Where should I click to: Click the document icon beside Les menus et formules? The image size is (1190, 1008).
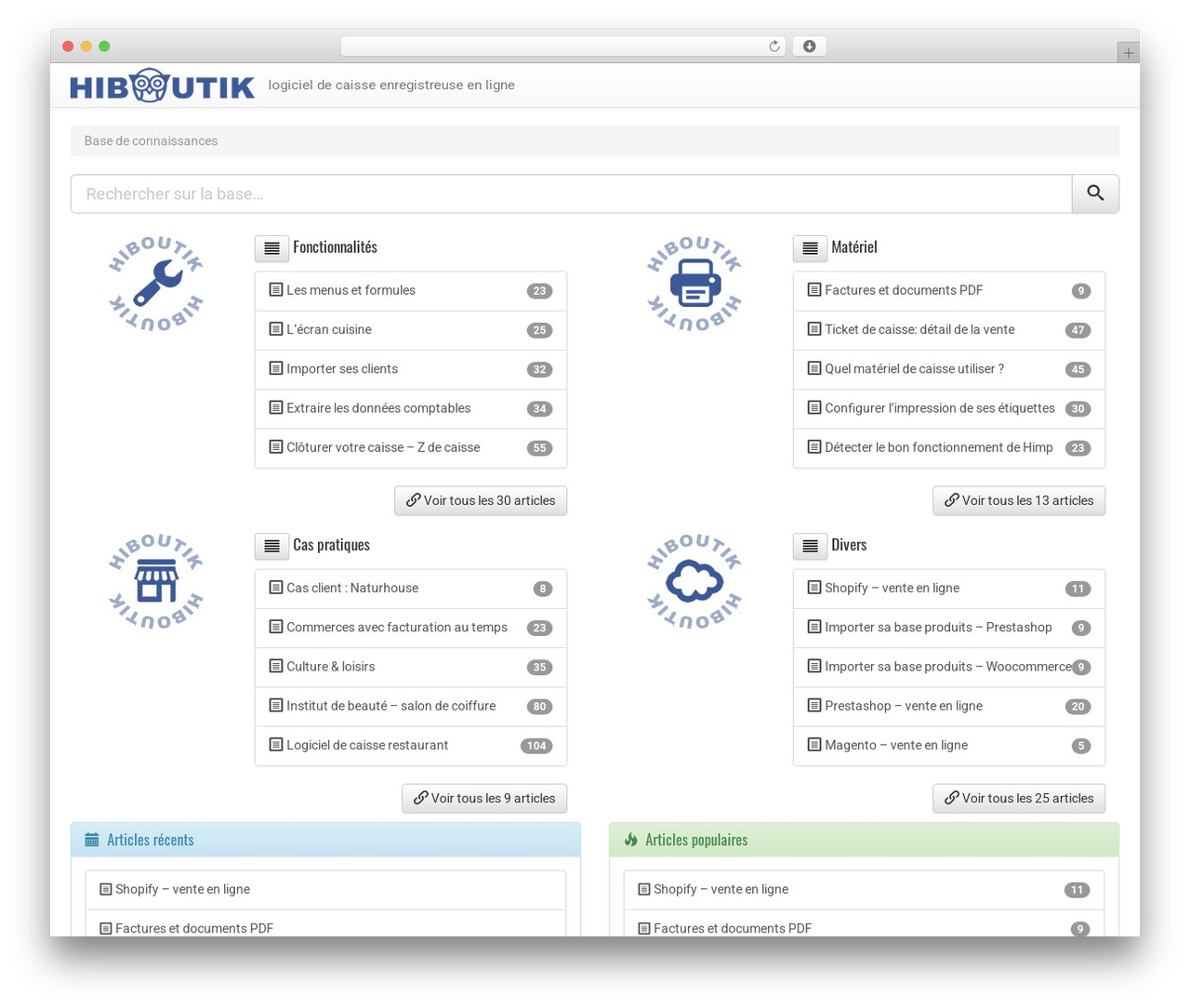point(276,290)
